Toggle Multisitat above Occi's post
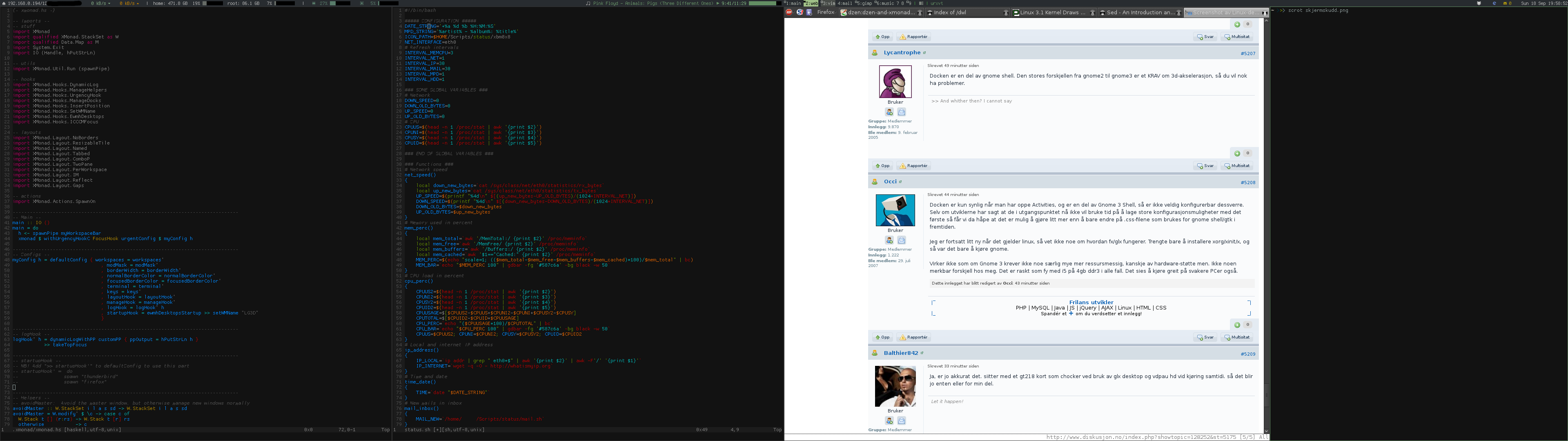This screenshot has width=1568, height=441. tap(1237, 166)
